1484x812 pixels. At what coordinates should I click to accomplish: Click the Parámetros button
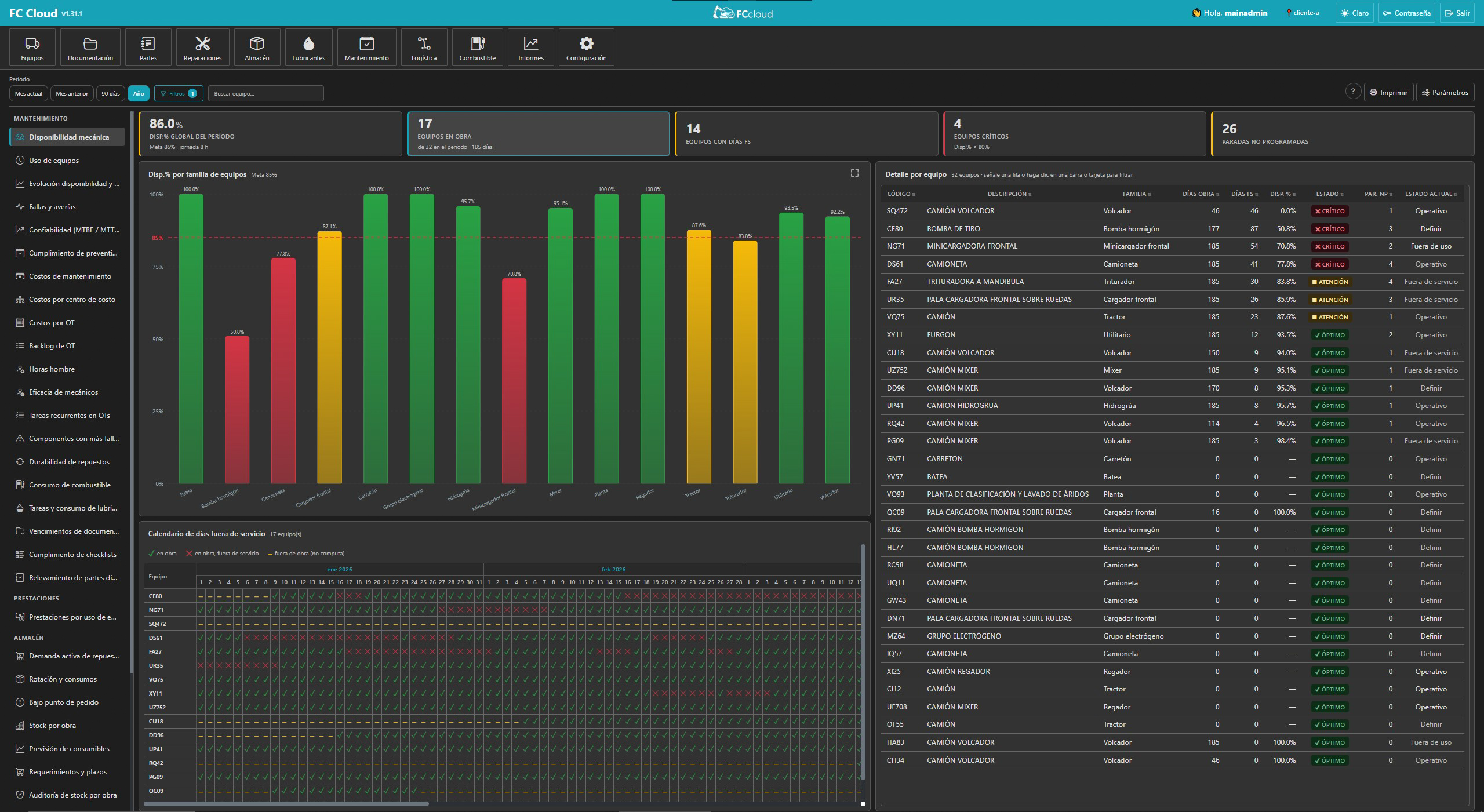coord(1445,92)
